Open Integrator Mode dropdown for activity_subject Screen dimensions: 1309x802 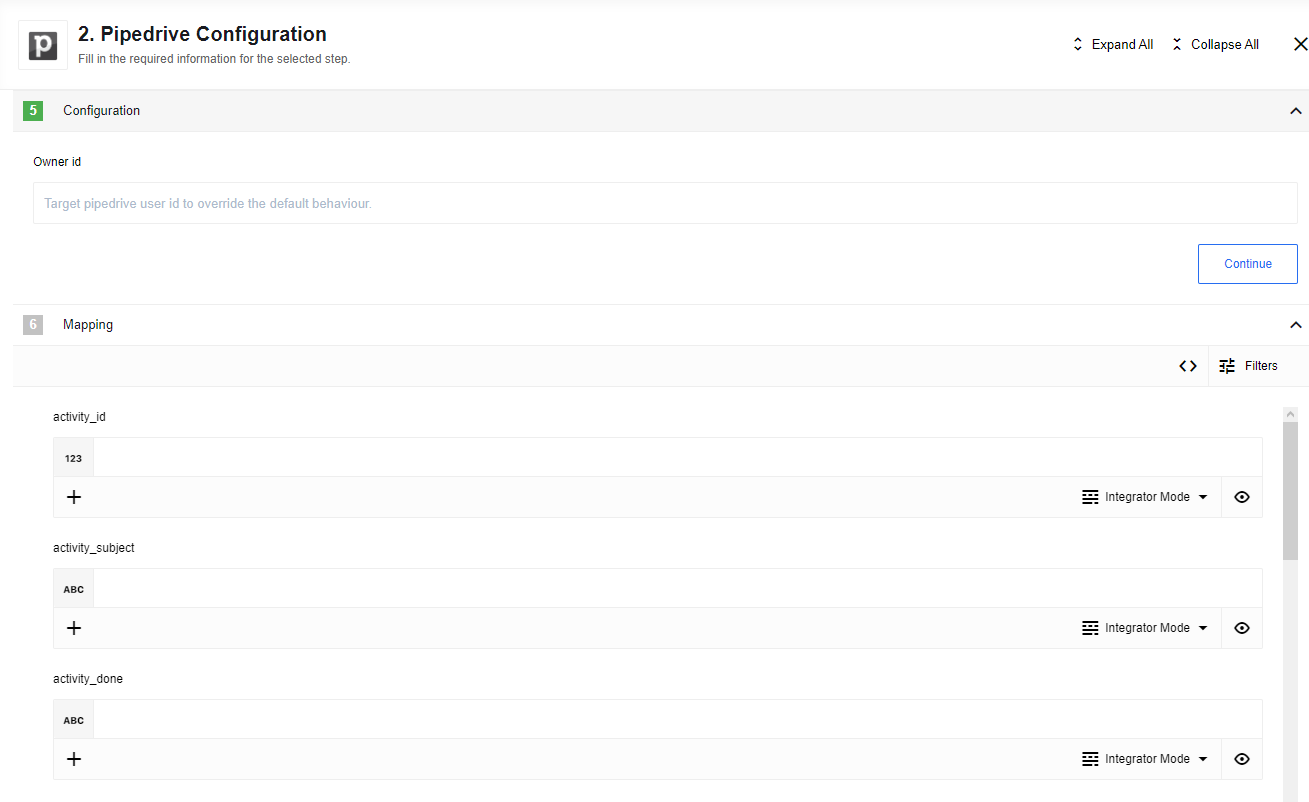(x=1145, y=628)
